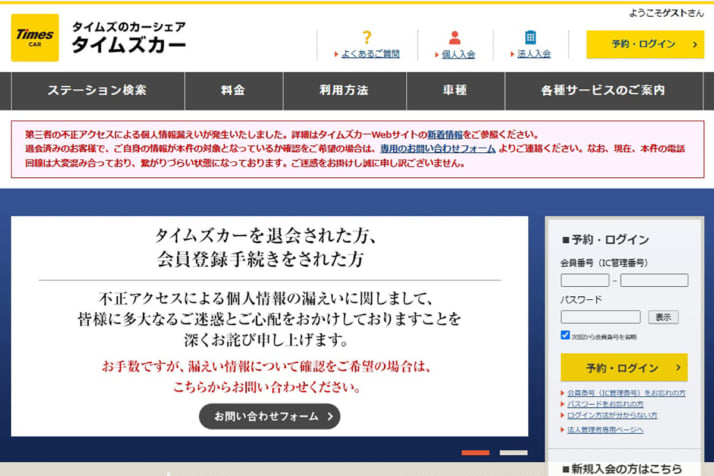The width and height of the screenshot is (714, 476).
Task: Click the first 会員番号 input field
Action: tap(585, 280)
